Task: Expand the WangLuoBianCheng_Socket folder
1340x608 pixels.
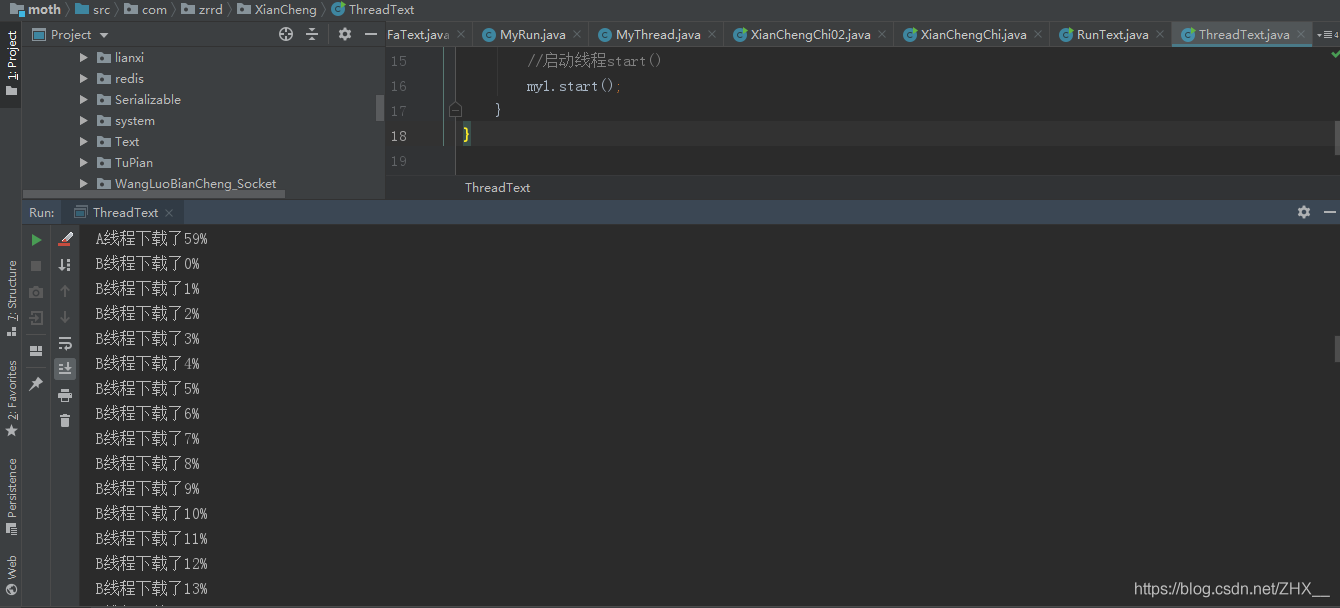Action: pyautogui.click(x=85, y=184)
